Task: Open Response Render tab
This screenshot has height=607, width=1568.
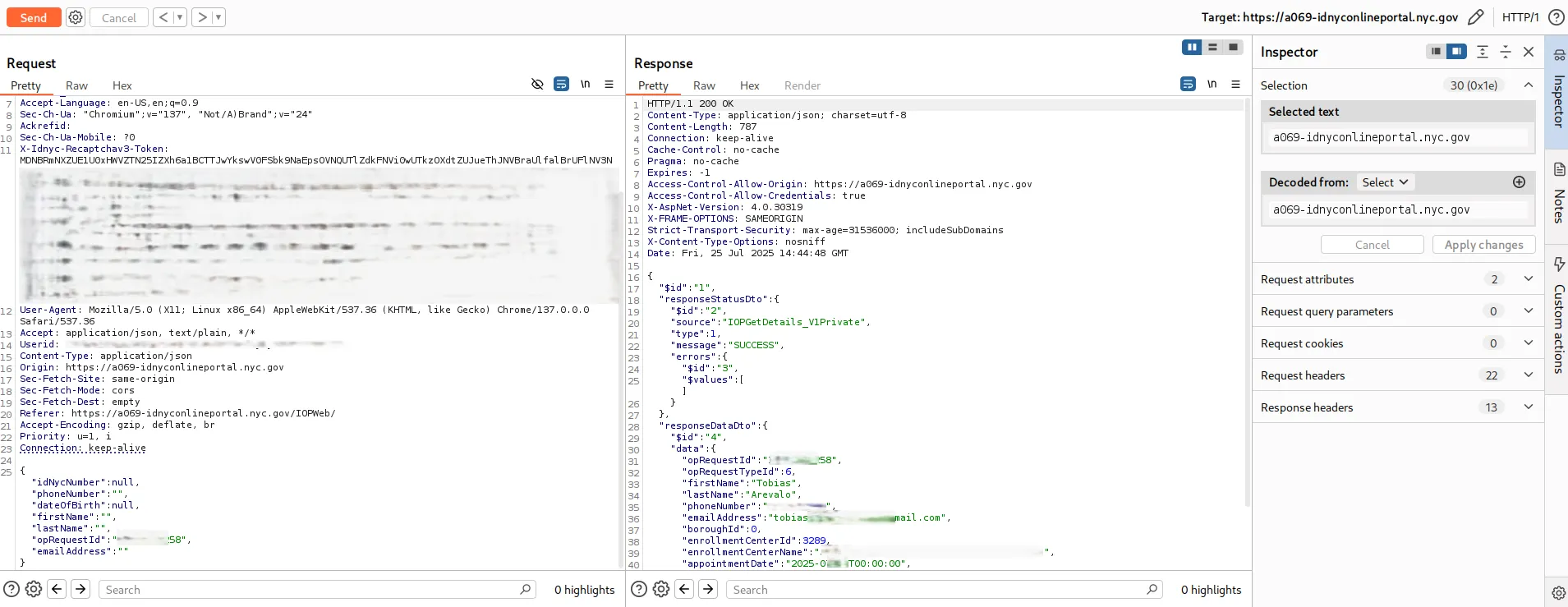Action: click(802, 85)
